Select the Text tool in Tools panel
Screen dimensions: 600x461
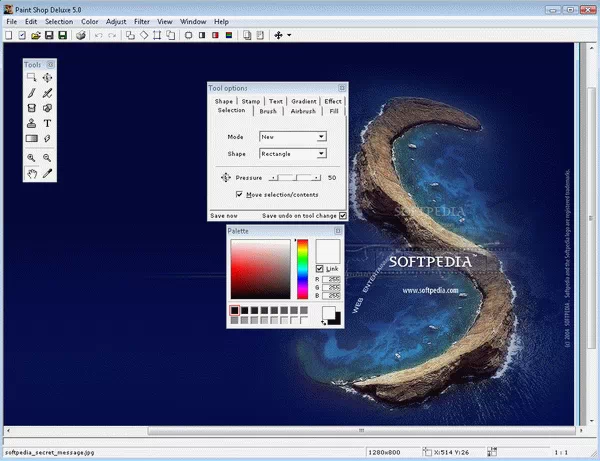tap(47, 123)
